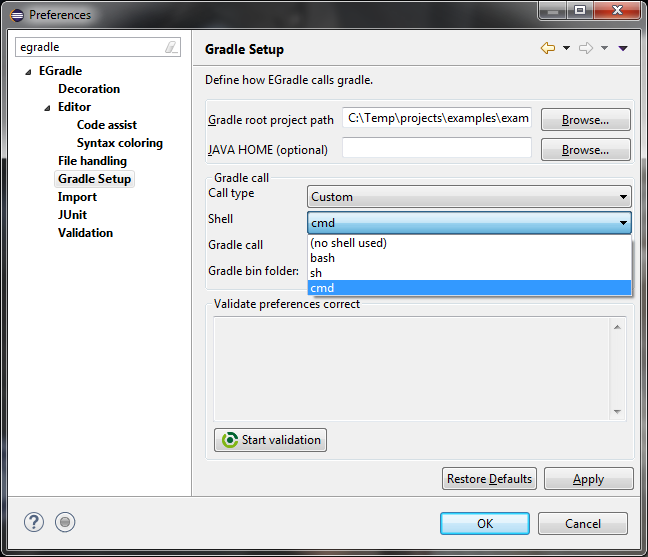Choose sh from the shell list
Screen dimensions: 648x557
point(469,273)
